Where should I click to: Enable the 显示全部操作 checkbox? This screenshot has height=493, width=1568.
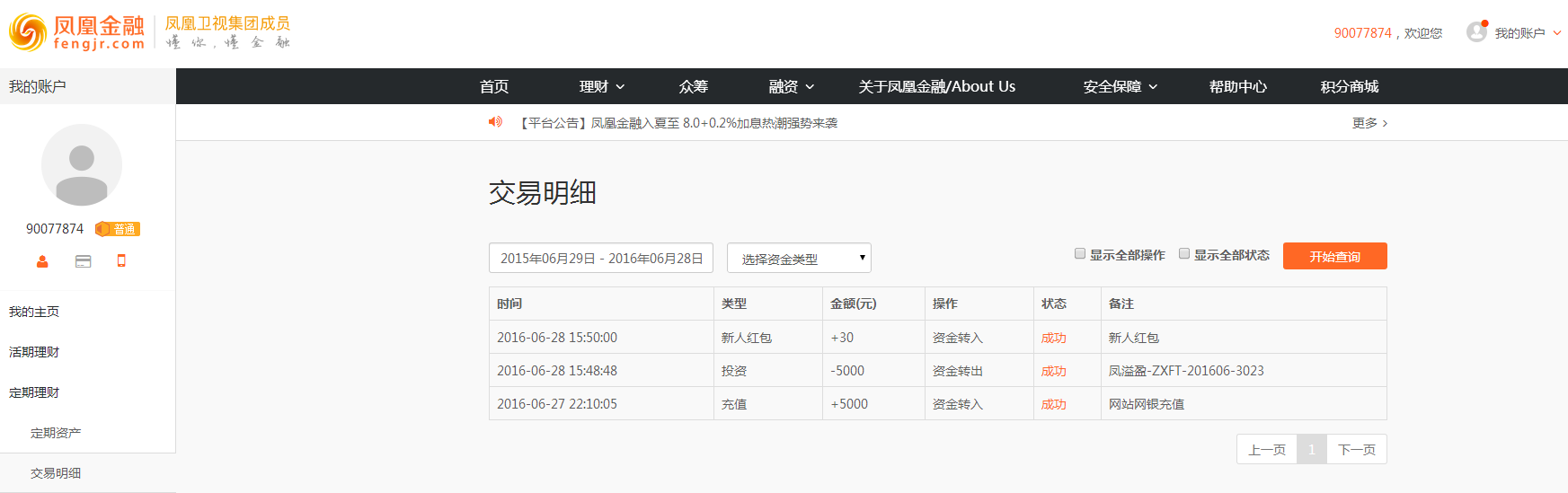pos(1080,254)
